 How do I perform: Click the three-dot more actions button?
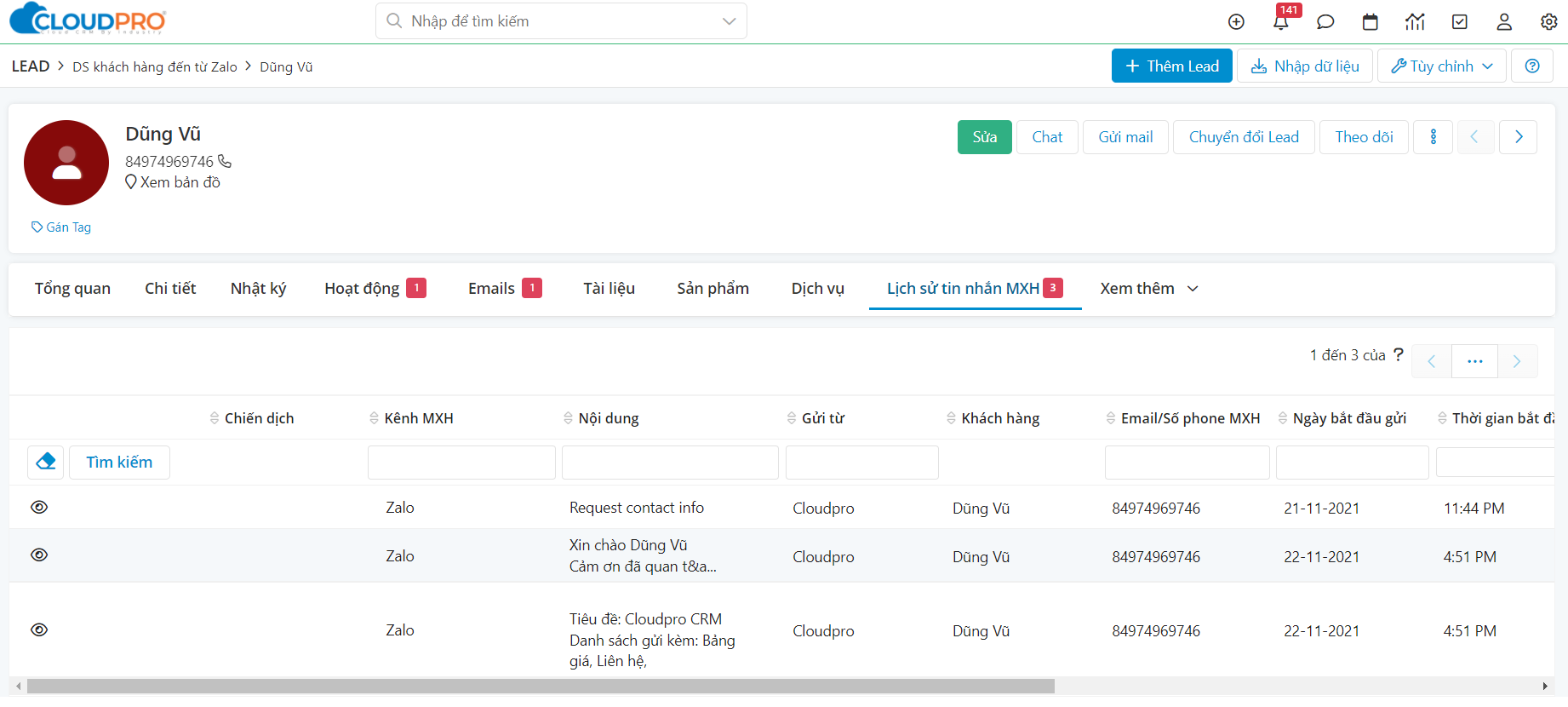(x=1434, y=137)
